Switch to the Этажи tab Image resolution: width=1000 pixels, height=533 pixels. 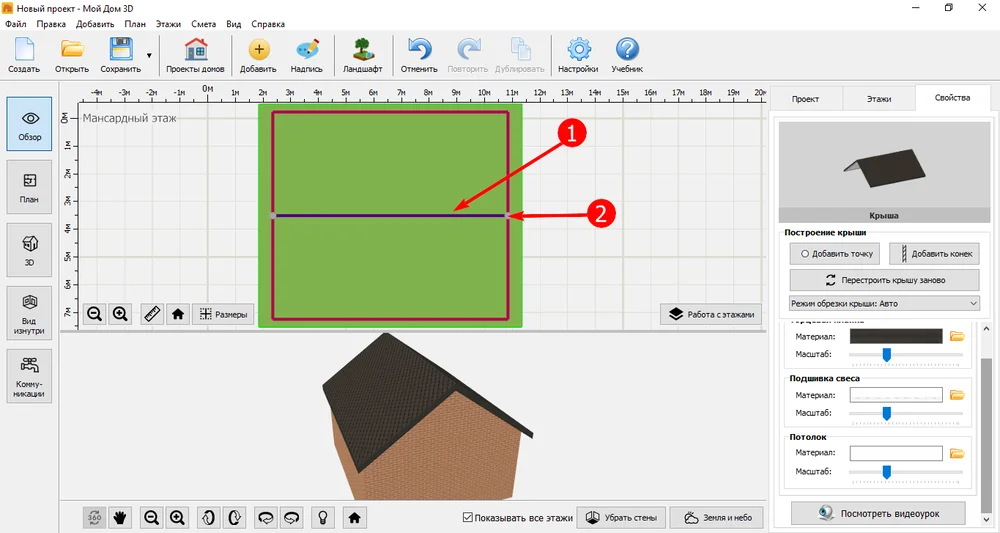click(879, 99)
